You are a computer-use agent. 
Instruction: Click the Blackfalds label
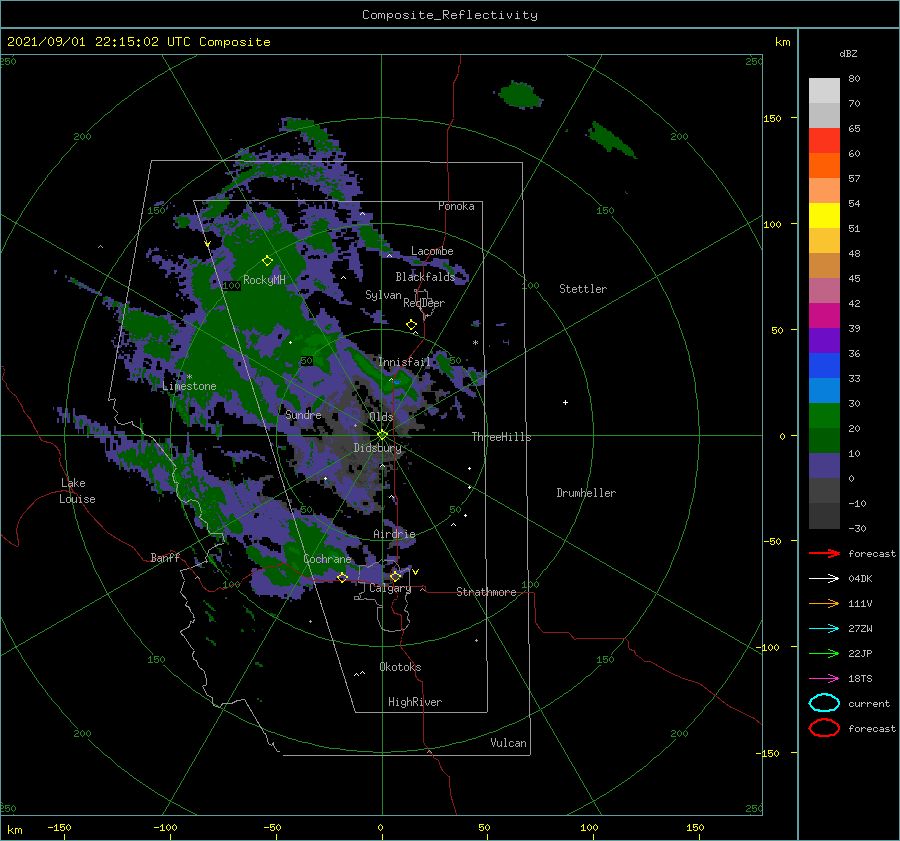425,277
